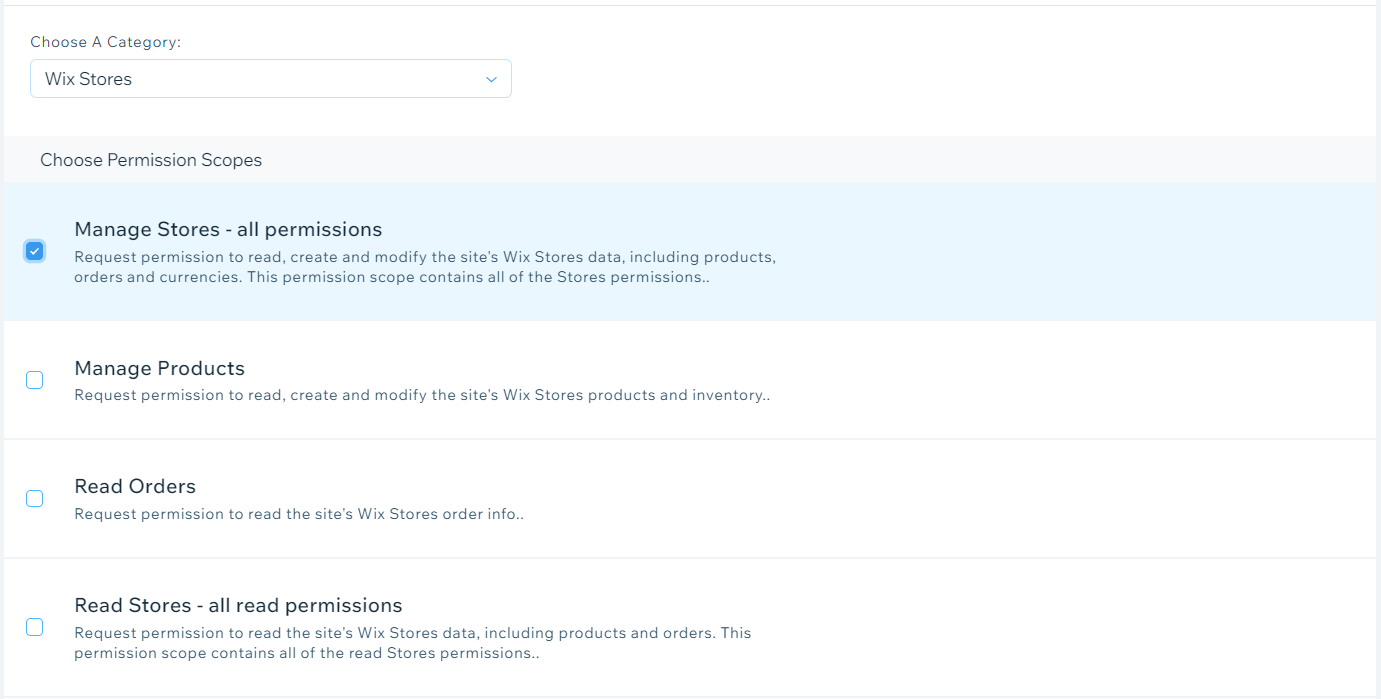Click the Choose A Category label
1381x699 pixels.
pyautogui.click(x=105, y=42)
